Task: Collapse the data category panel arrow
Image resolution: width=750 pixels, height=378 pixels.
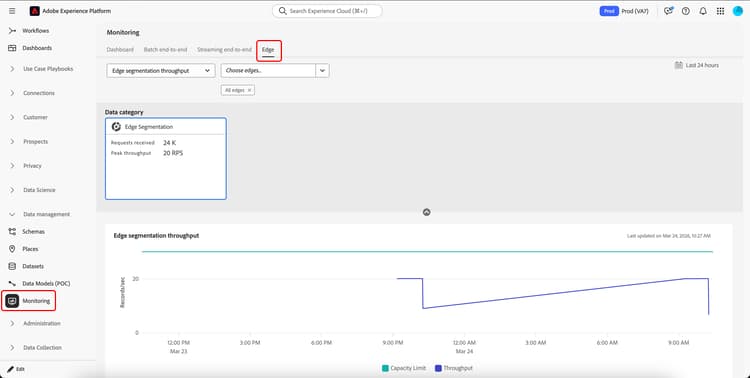Action: 426,212
